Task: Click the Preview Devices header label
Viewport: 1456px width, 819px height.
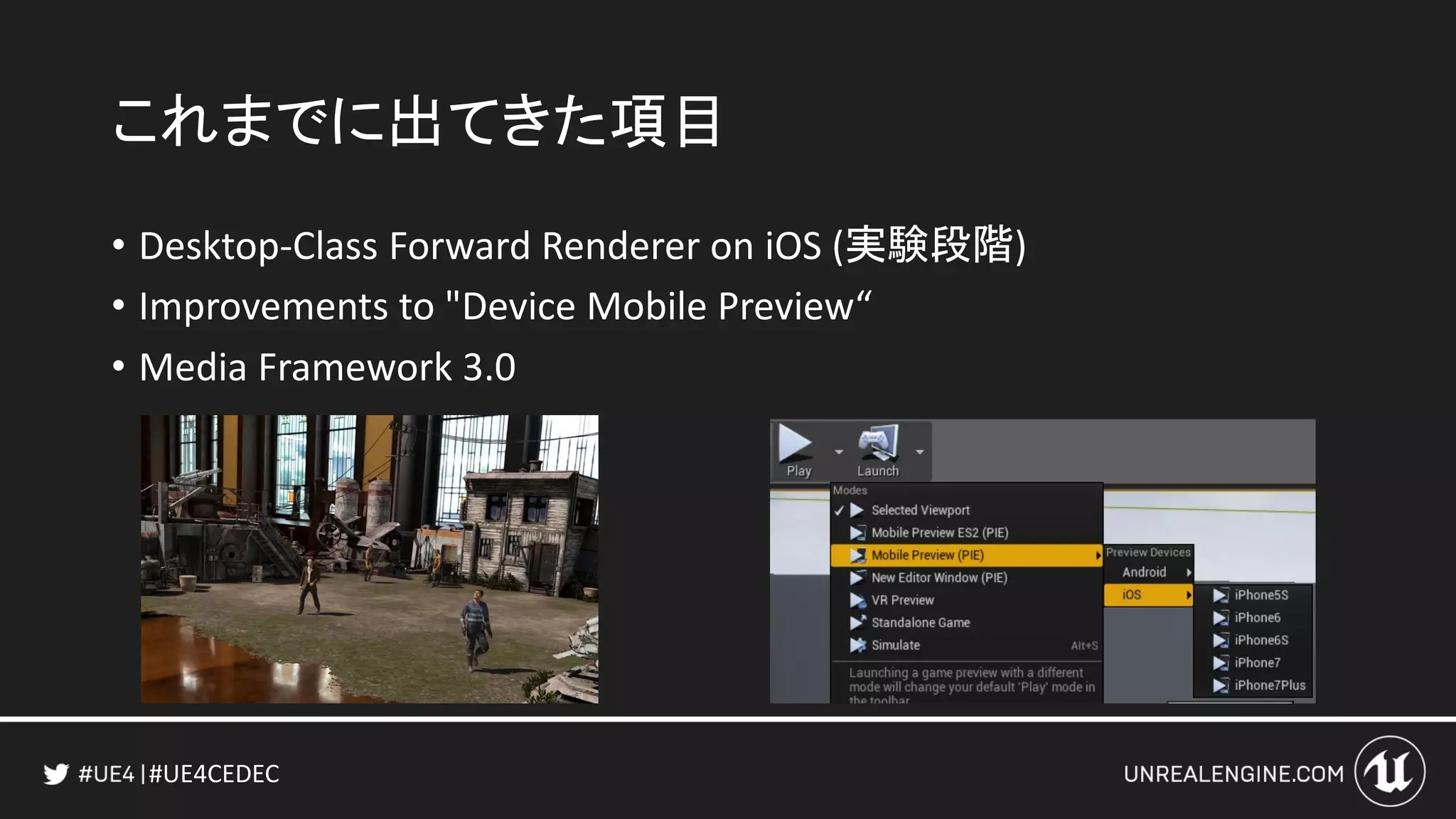Action: [x=1147, y=552]
